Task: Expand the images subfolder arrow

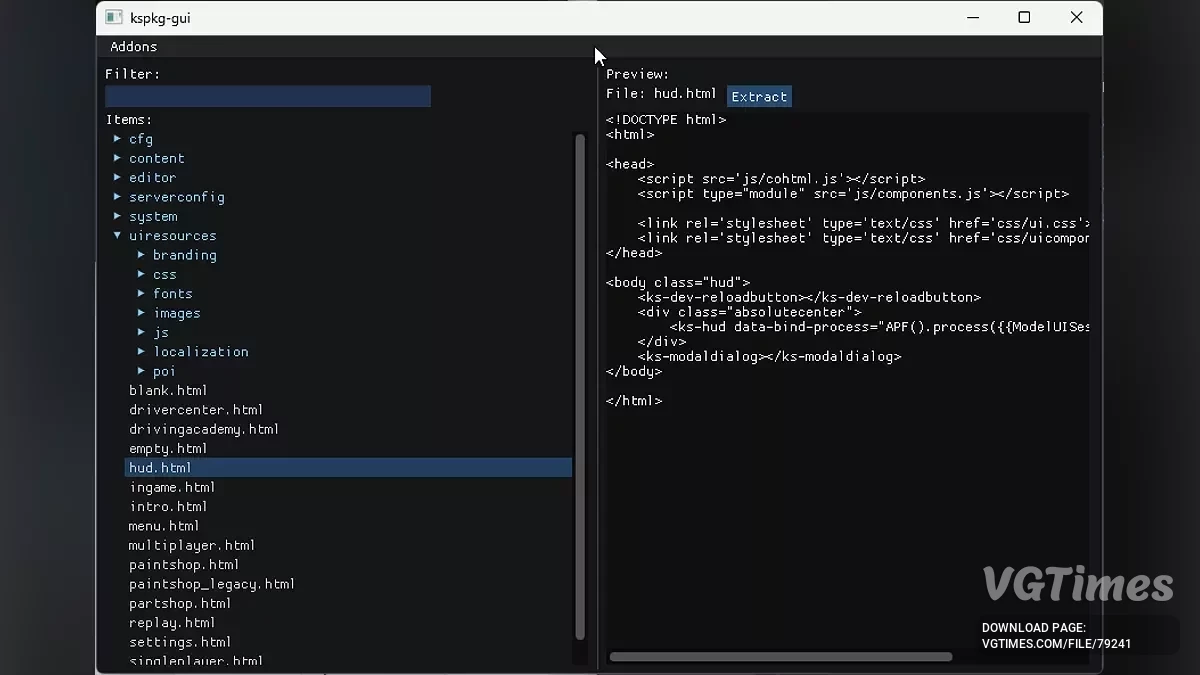Action: (141, 313)
